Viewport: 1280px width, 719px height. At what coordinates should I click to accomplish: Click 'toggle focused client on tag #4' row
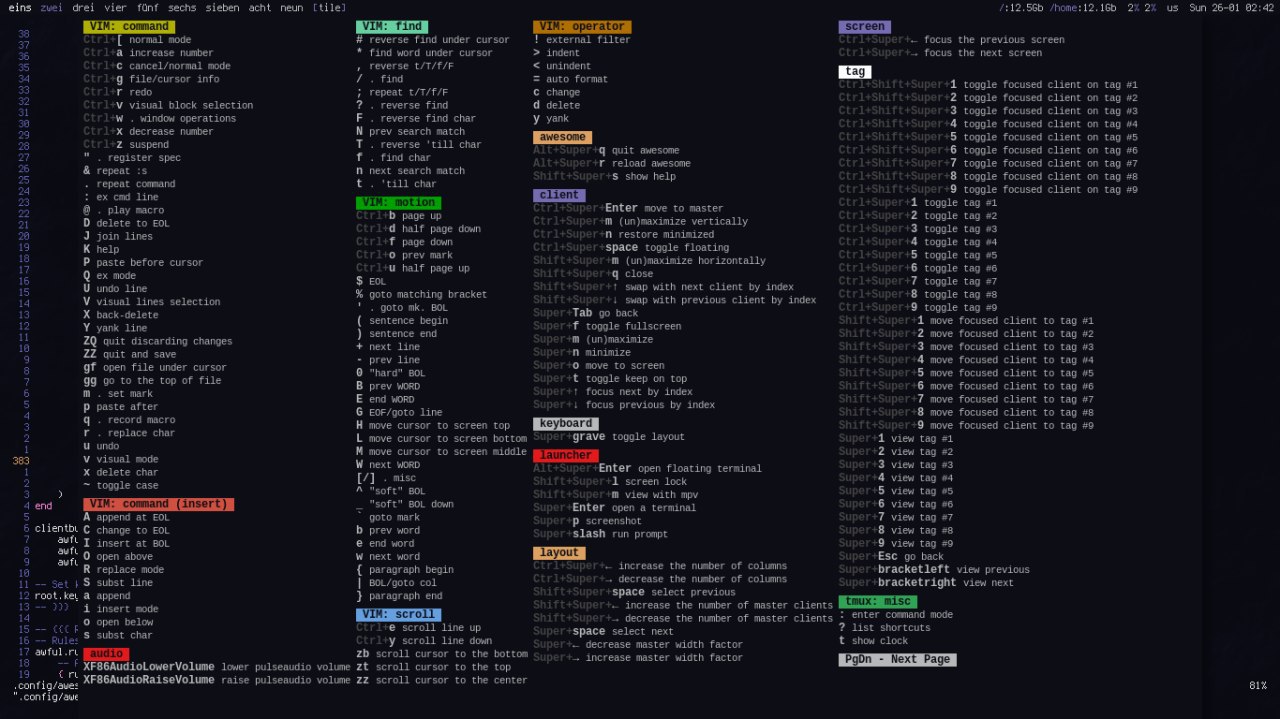coord(988,125)
